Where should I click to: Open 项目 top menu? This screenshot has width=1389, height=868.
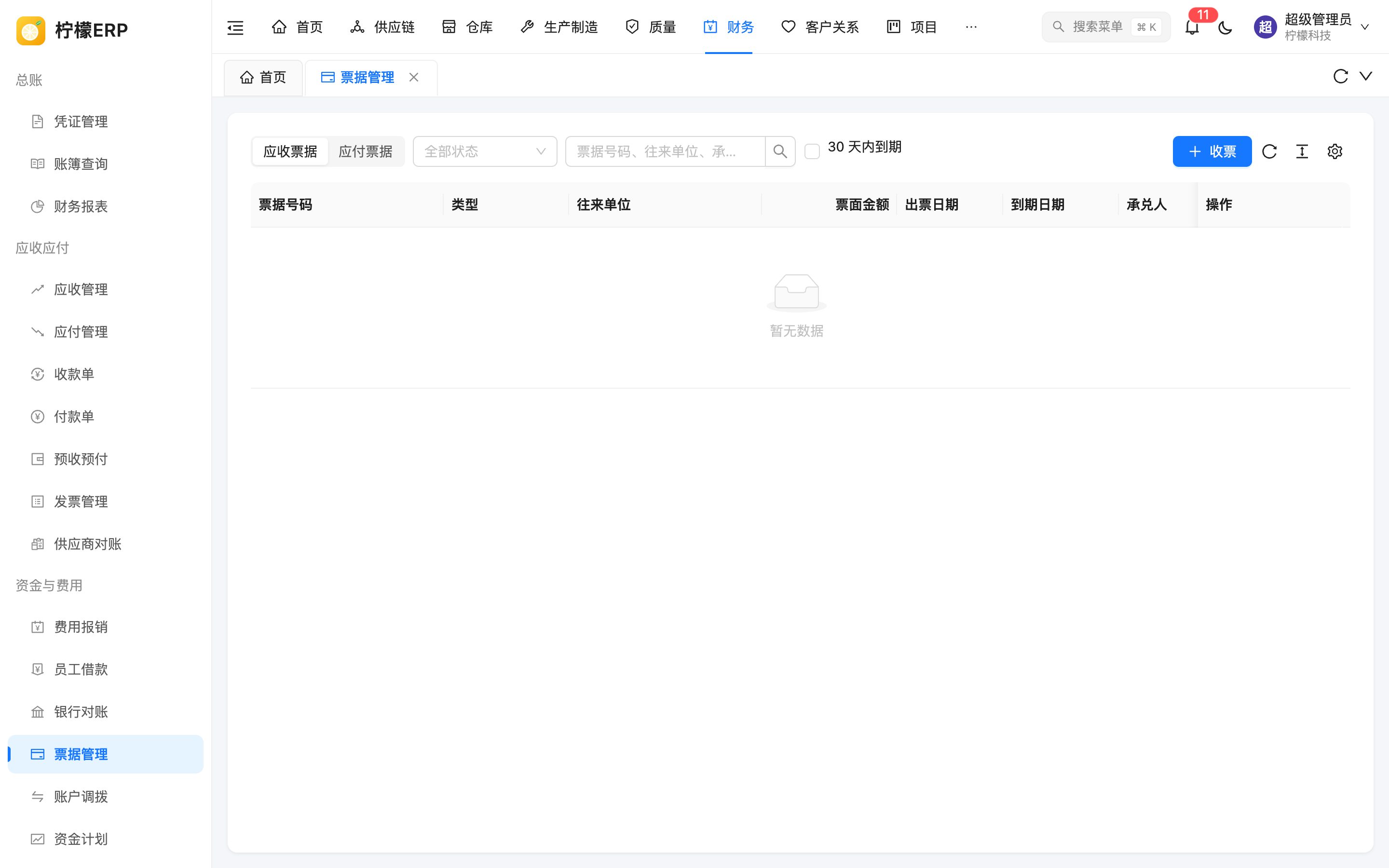912,27
